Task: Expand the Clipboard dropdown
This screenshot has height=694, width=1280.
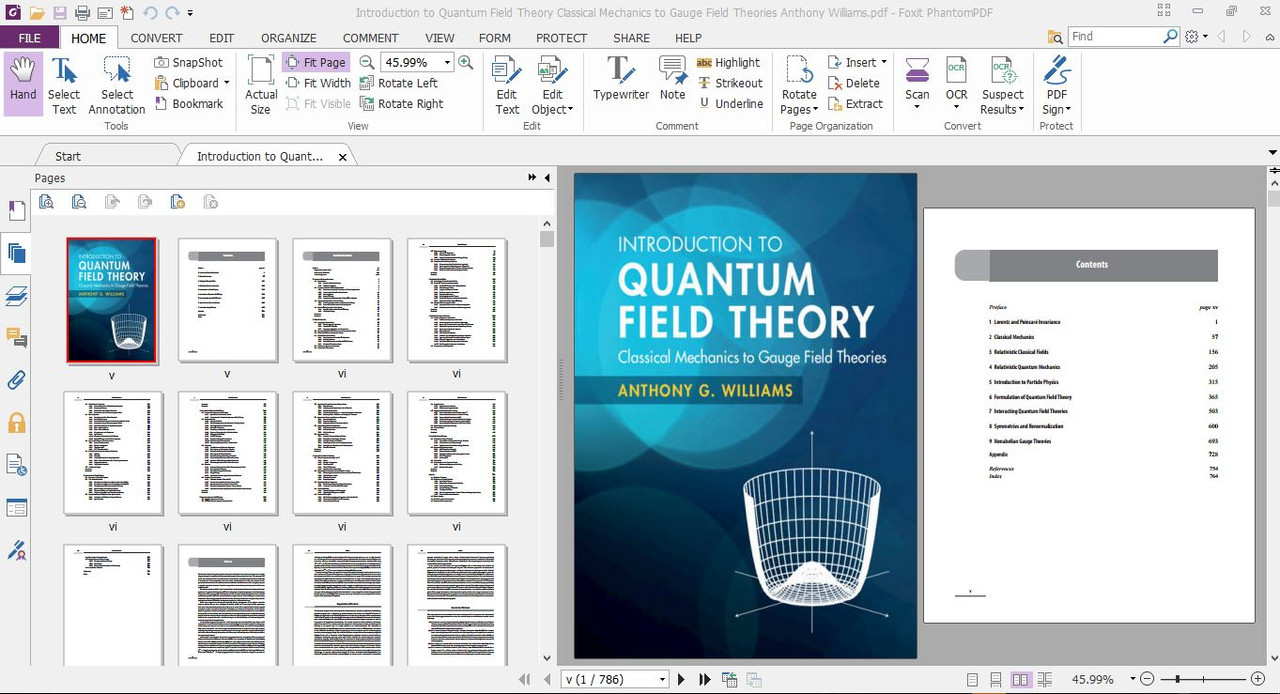Action: [226, 83]
